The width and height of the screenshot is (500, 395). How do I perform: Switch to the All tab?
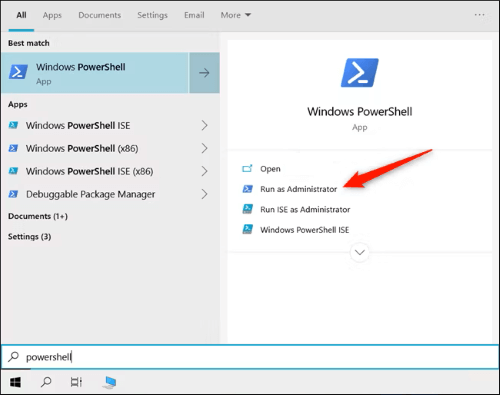21,15
